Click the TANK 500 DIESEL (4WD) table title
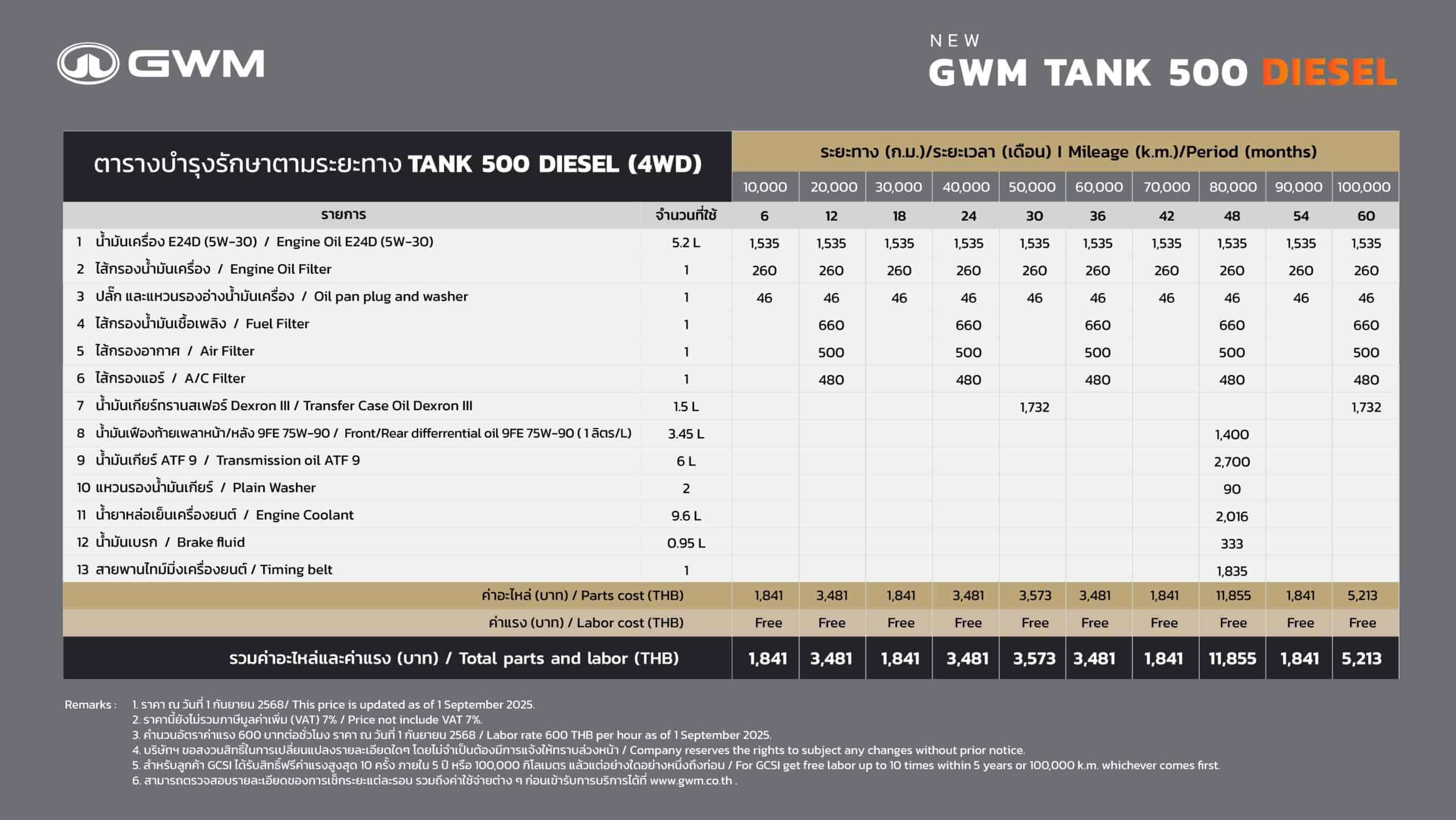 [x=398, y=165]
